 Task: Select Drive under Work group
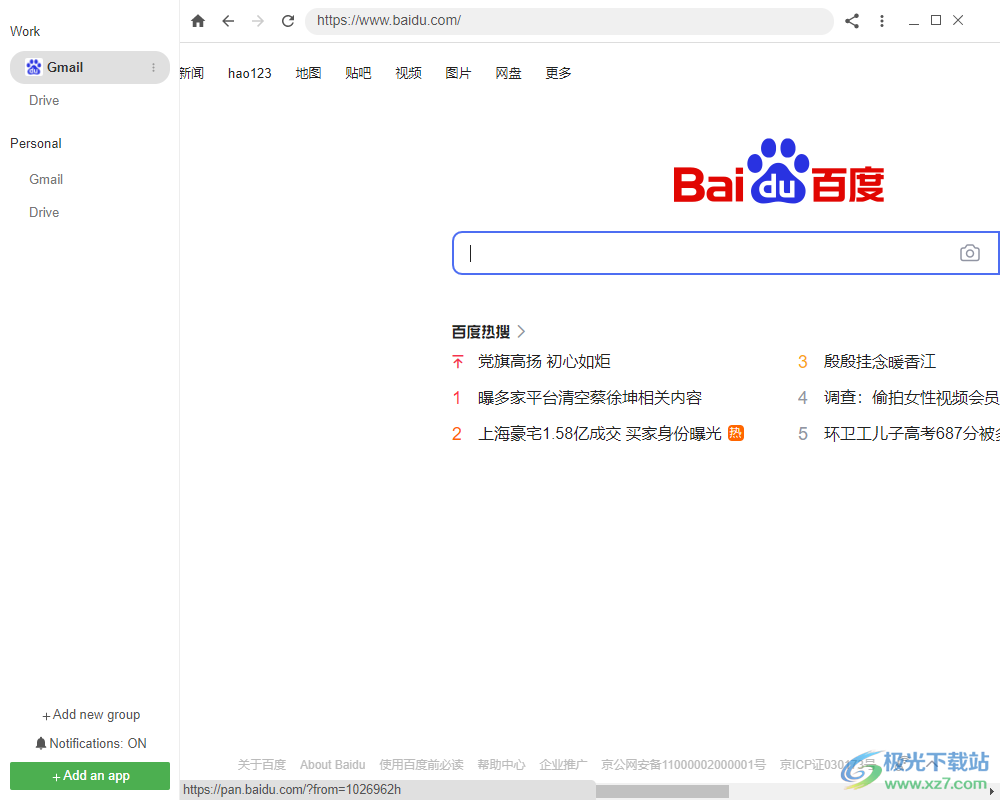44,100
